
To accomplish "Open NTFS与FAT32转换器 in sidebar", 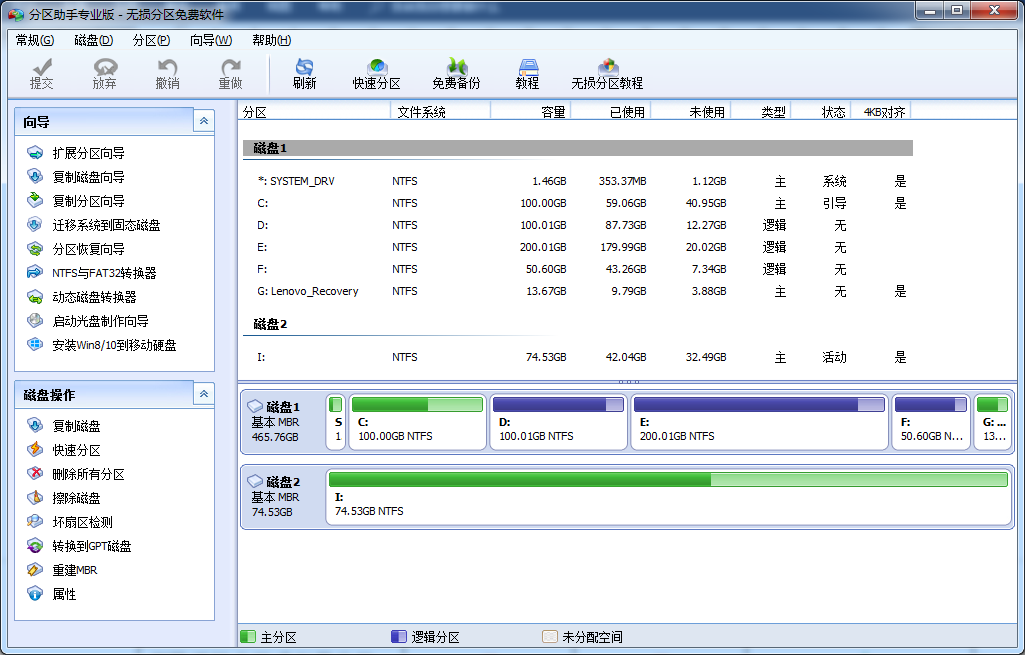I will pyautogui.click(x=104, y=273).
